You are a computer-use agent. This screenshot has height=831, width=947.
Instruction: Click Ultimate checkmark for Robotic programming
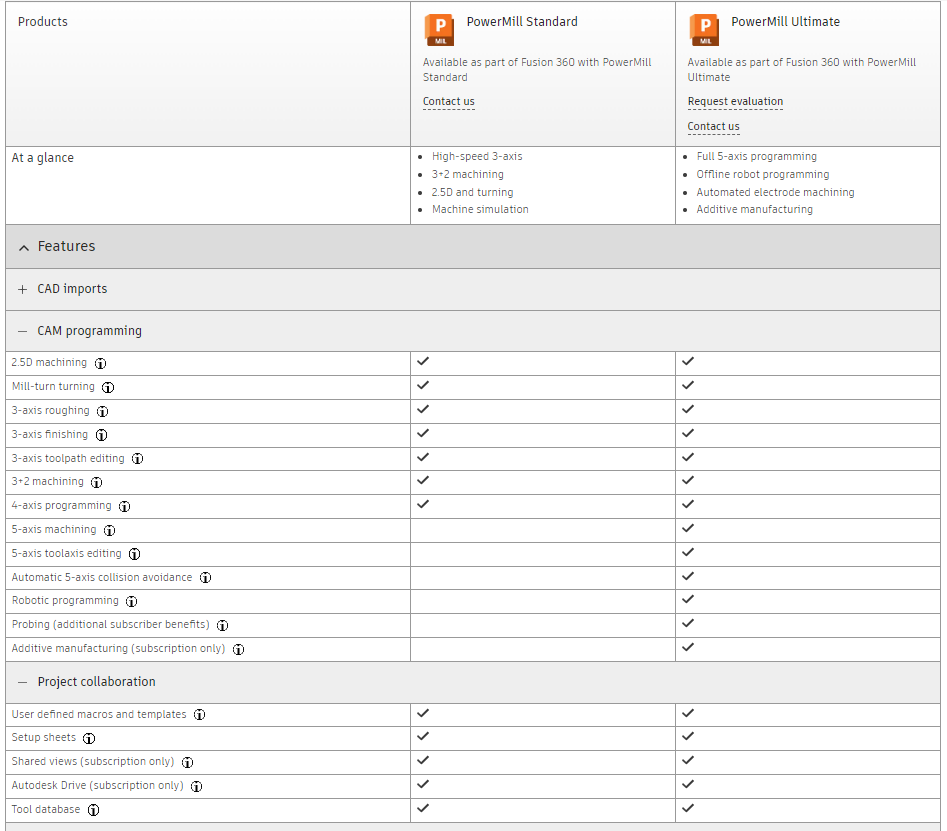click(688, 599)
